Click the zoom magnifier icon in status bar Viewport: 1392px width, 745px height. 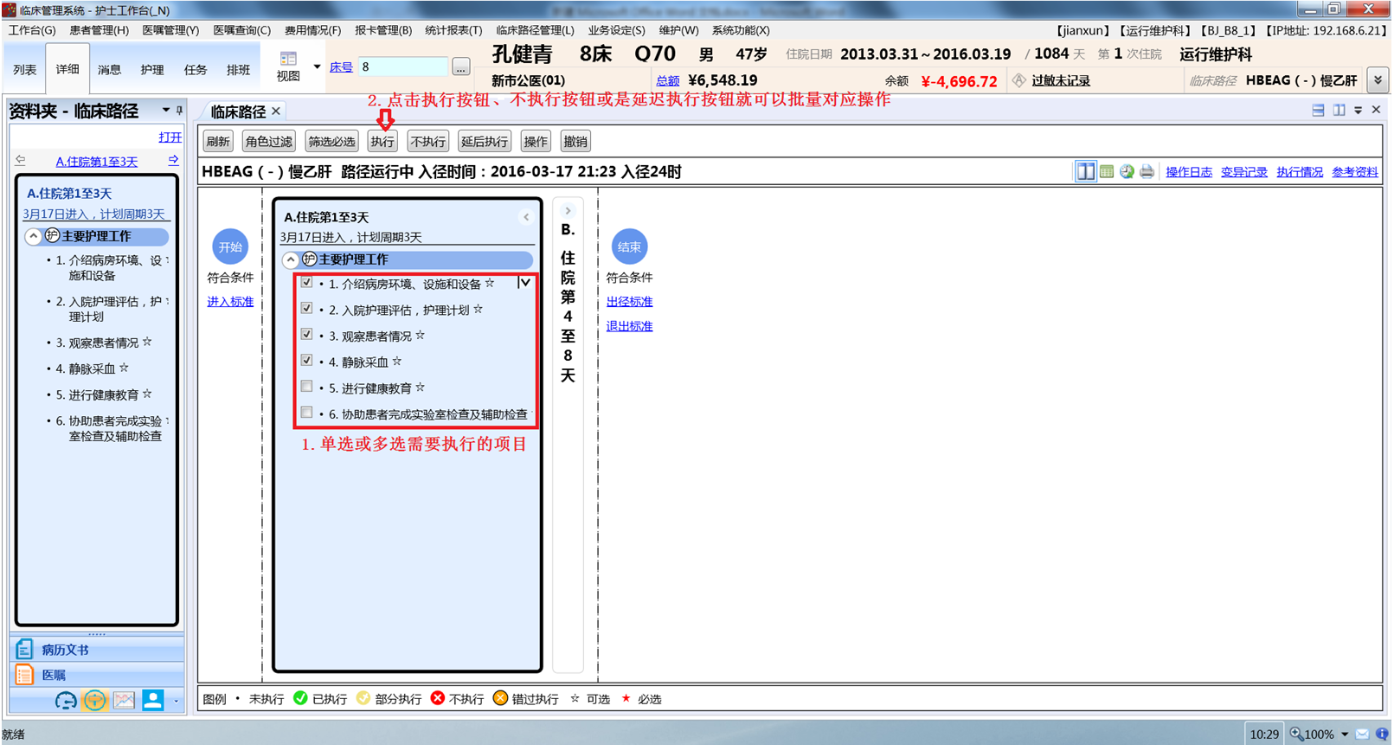coord(1297,734)
